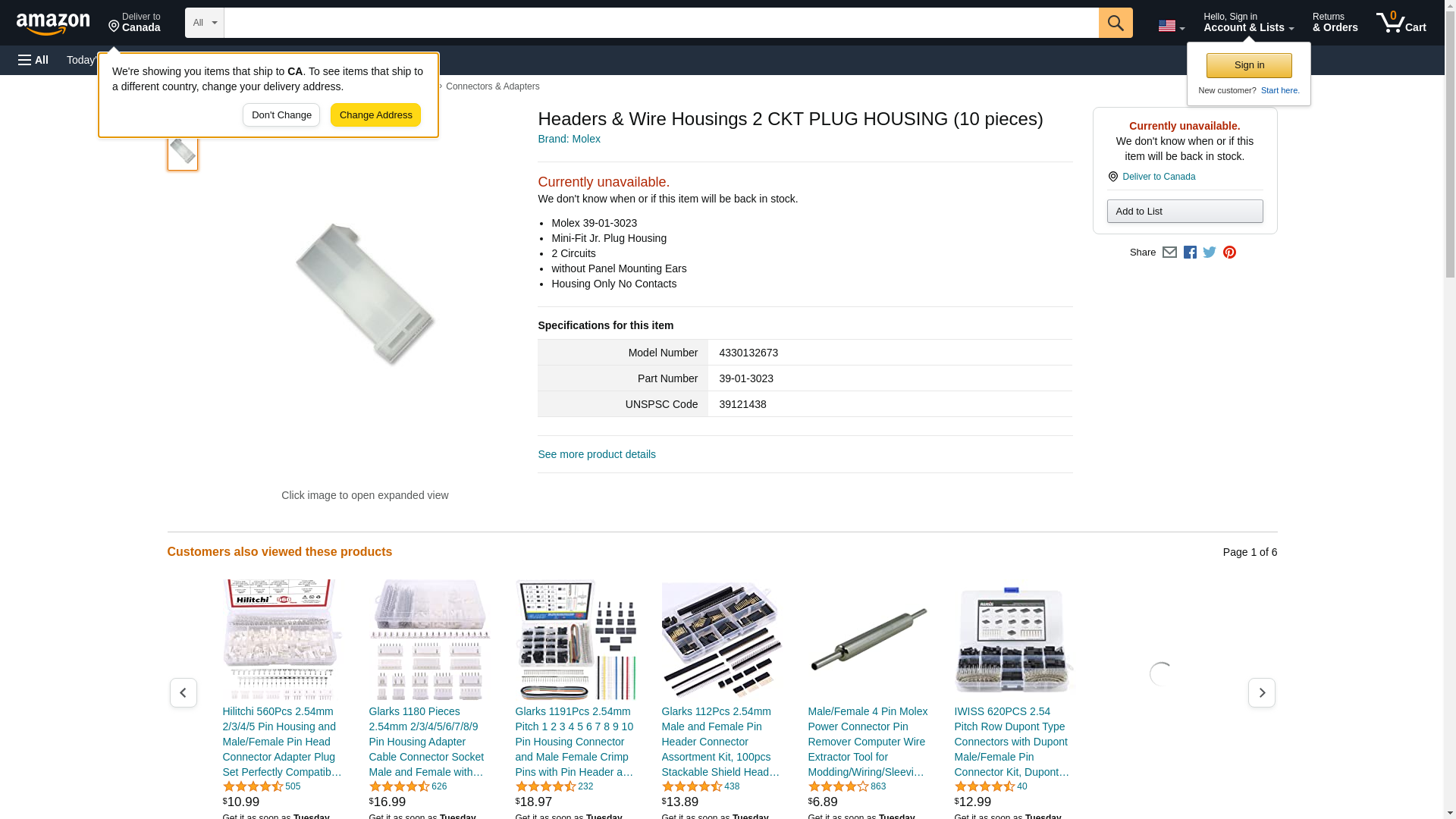This screenshot has width=1456, height=819.
Task: Share on Twitter icon
Action: 1210,253
